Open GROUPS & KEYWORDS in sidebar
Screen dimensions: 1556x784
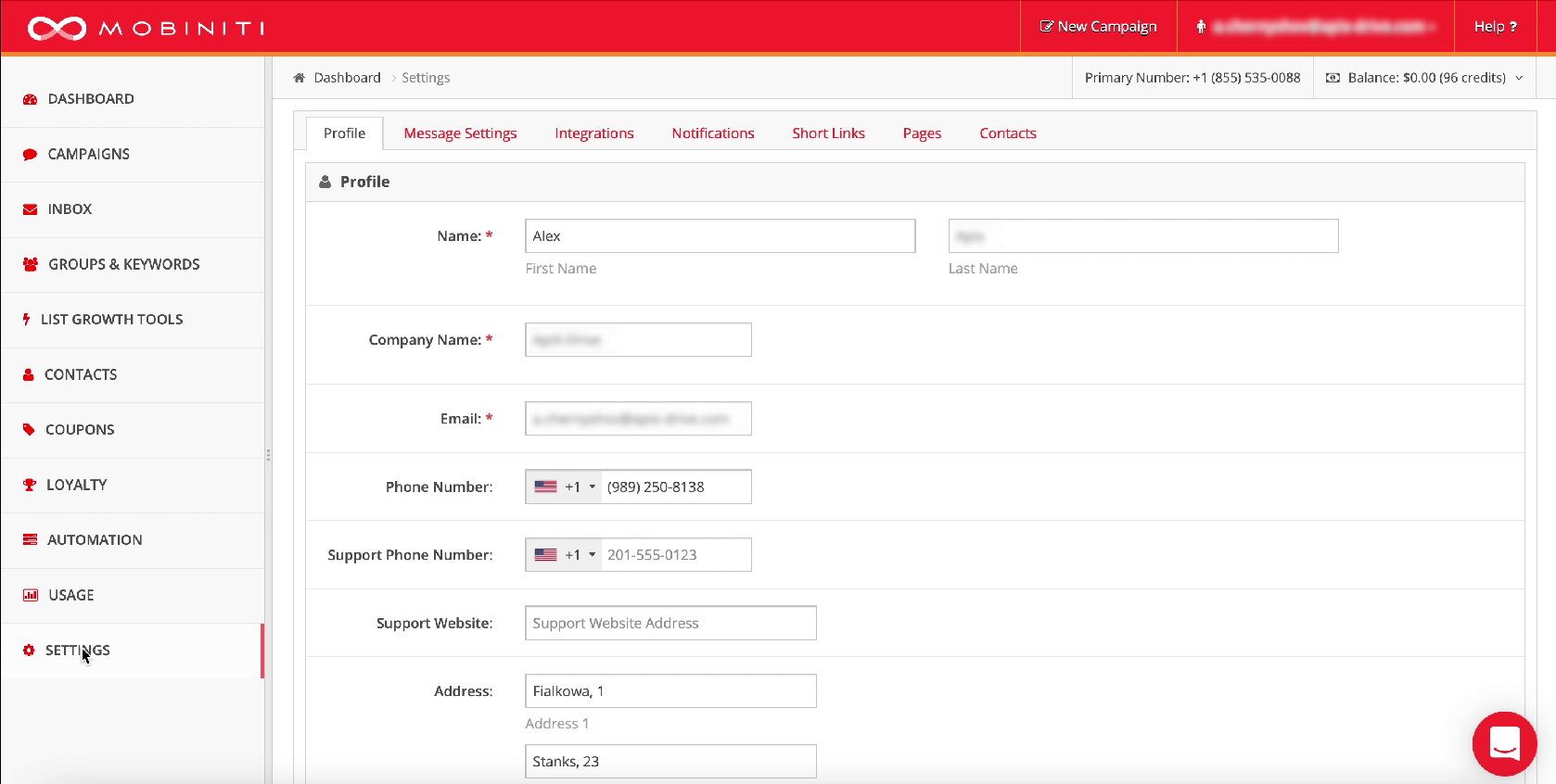(133, 264)
